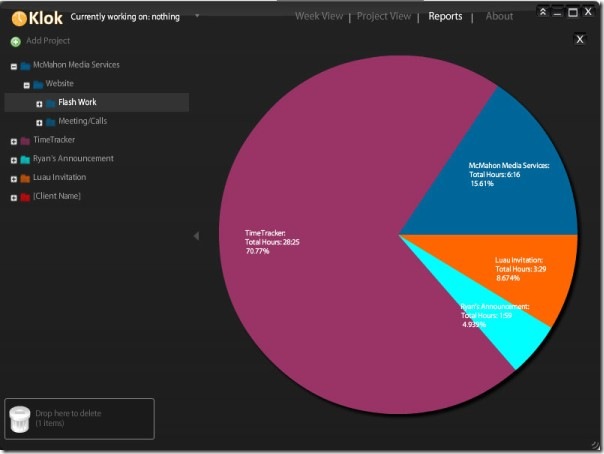Screen dimensions: 604x454
Task: Open the About tab
Action: pyautogui.click(x=499, y=16)
